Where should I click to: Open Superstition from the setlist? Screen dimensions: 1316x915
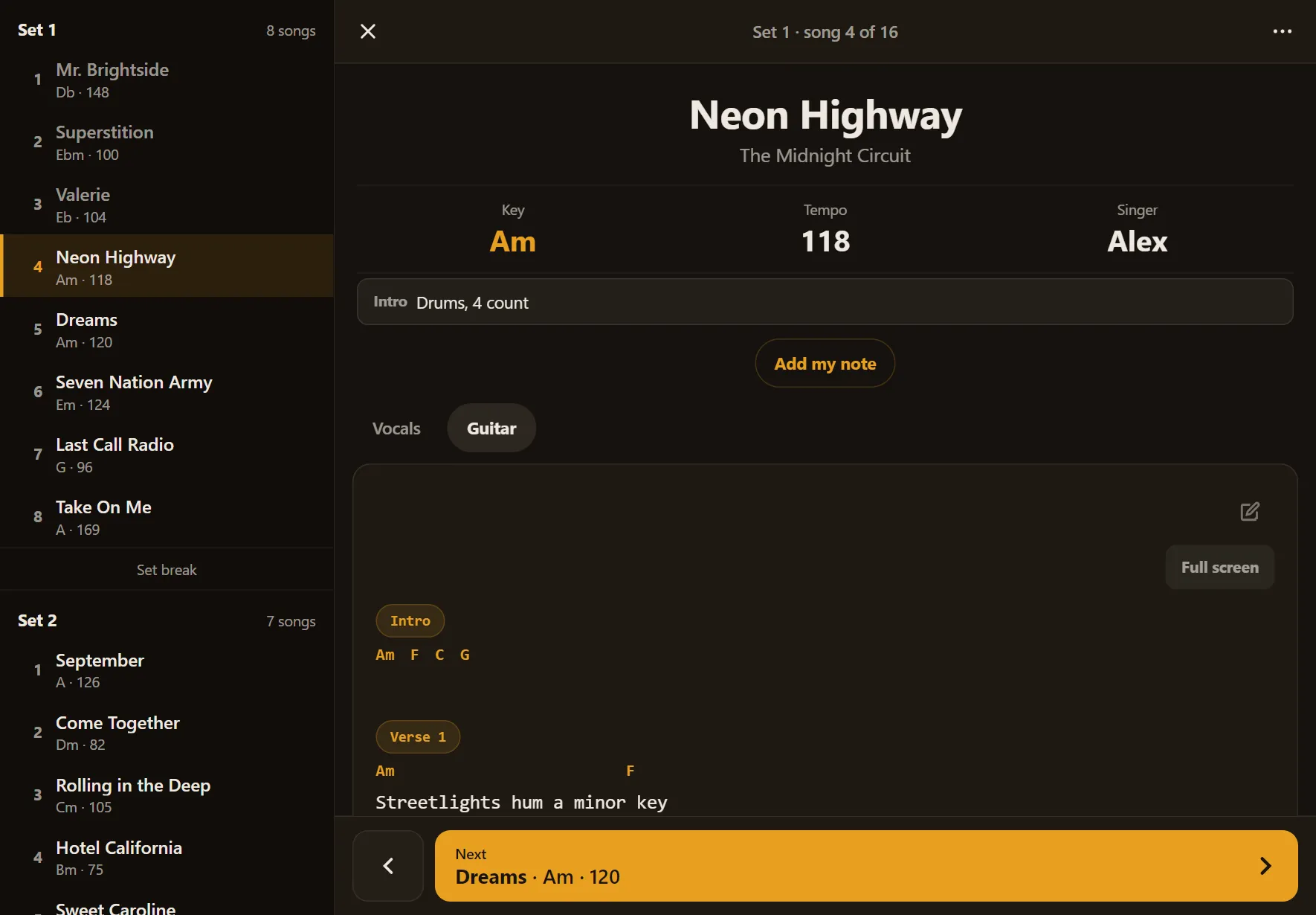[x=167, y=142]
